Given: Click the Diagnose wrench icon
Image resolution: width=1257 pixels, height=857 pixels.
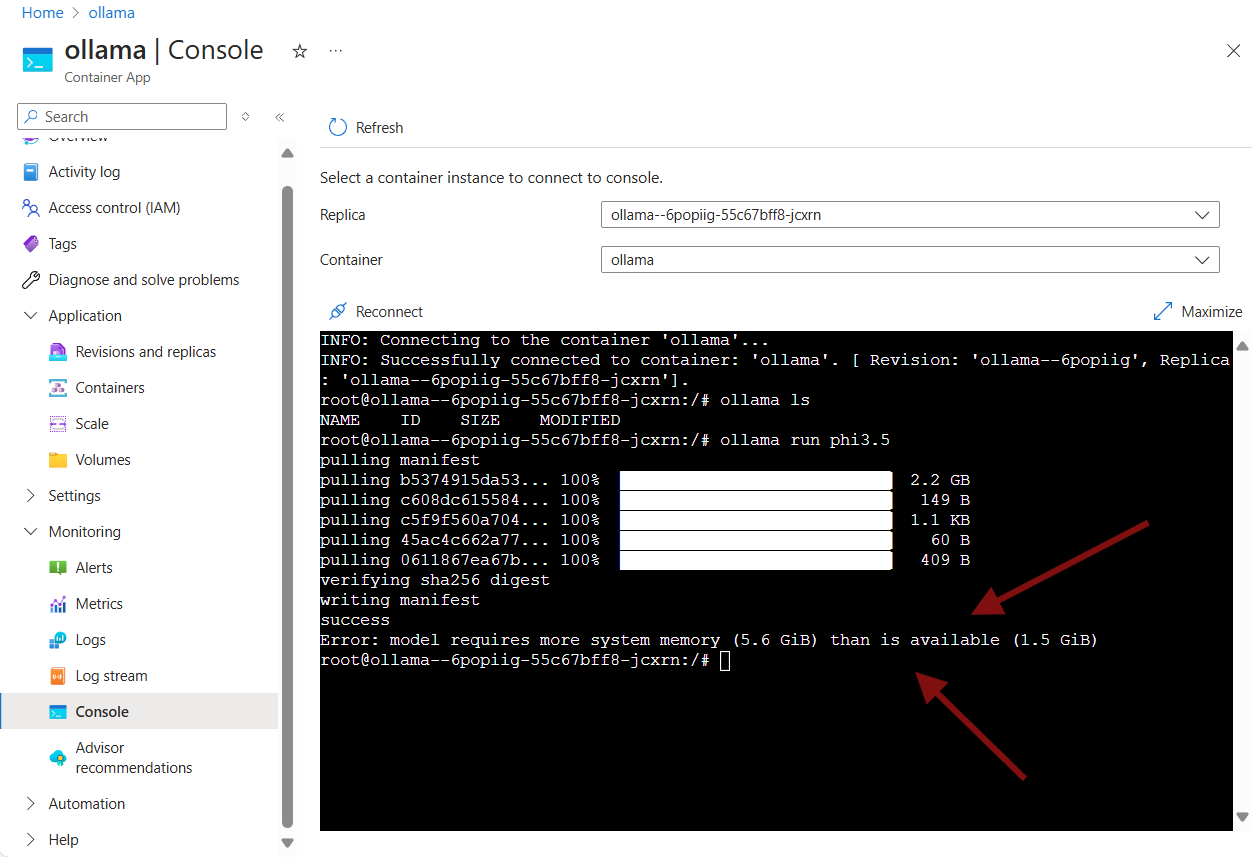Looking at the screenshot, I should tap(31, 280).
